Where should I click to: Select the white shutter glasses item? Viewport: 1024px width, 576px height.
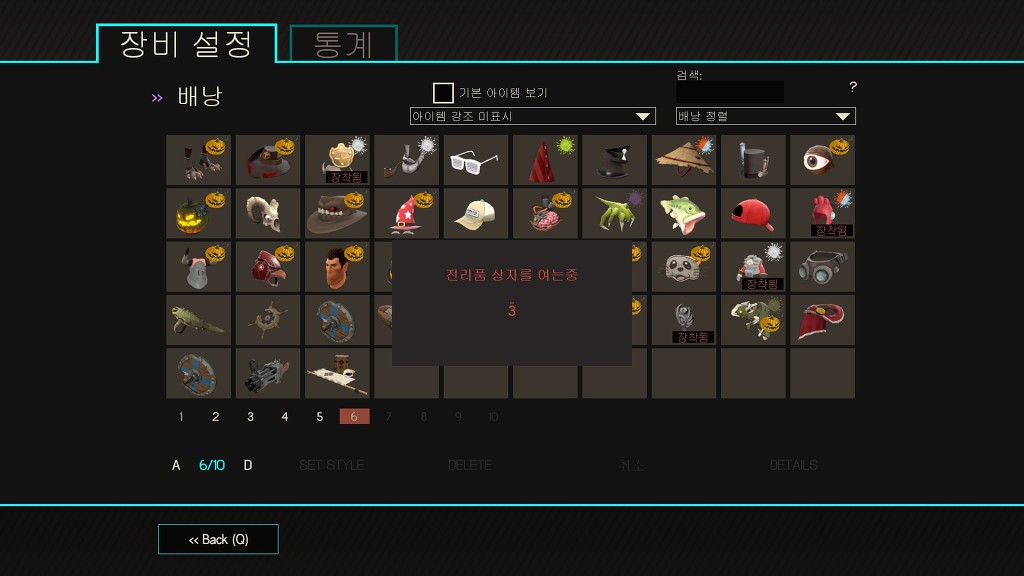(x=475, y=160)
